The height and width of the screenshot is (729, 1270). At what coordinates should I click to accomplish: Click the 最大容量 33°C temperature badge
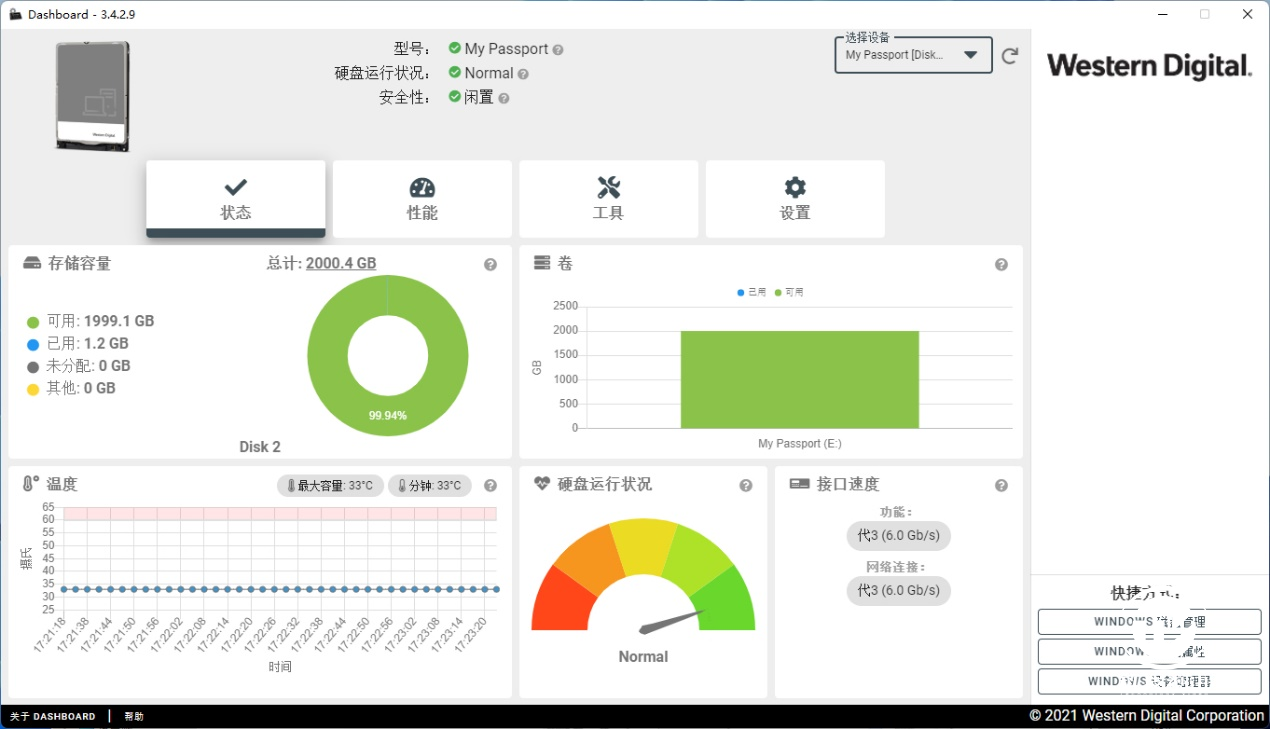pos(330,486)
